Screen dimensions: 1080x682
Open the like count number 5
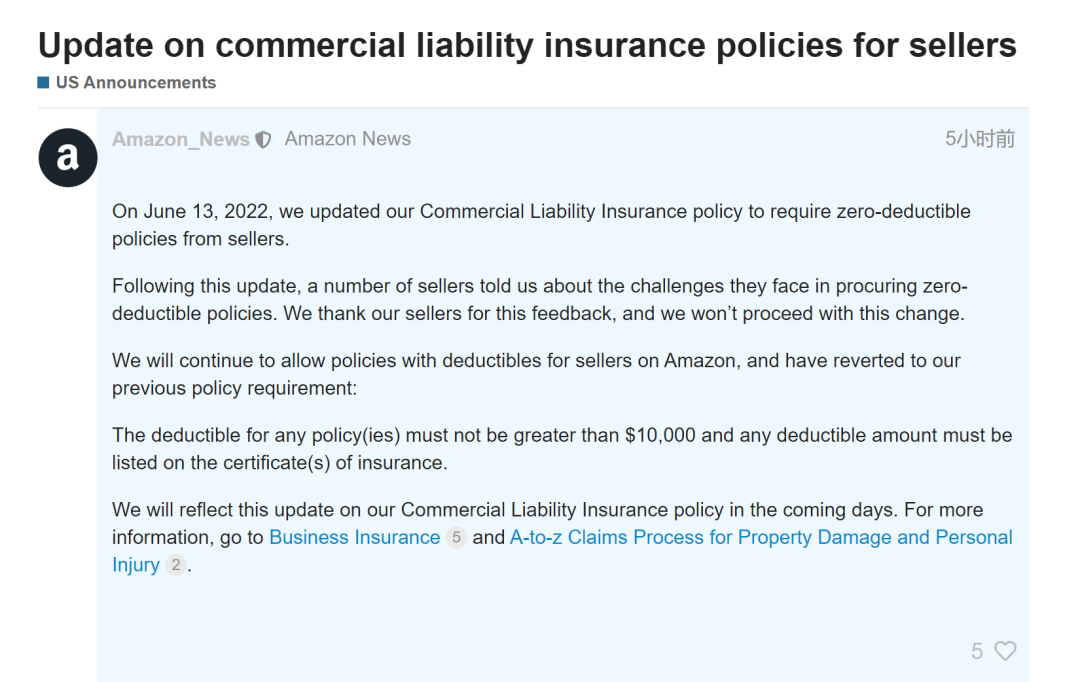tap(977, 651)
